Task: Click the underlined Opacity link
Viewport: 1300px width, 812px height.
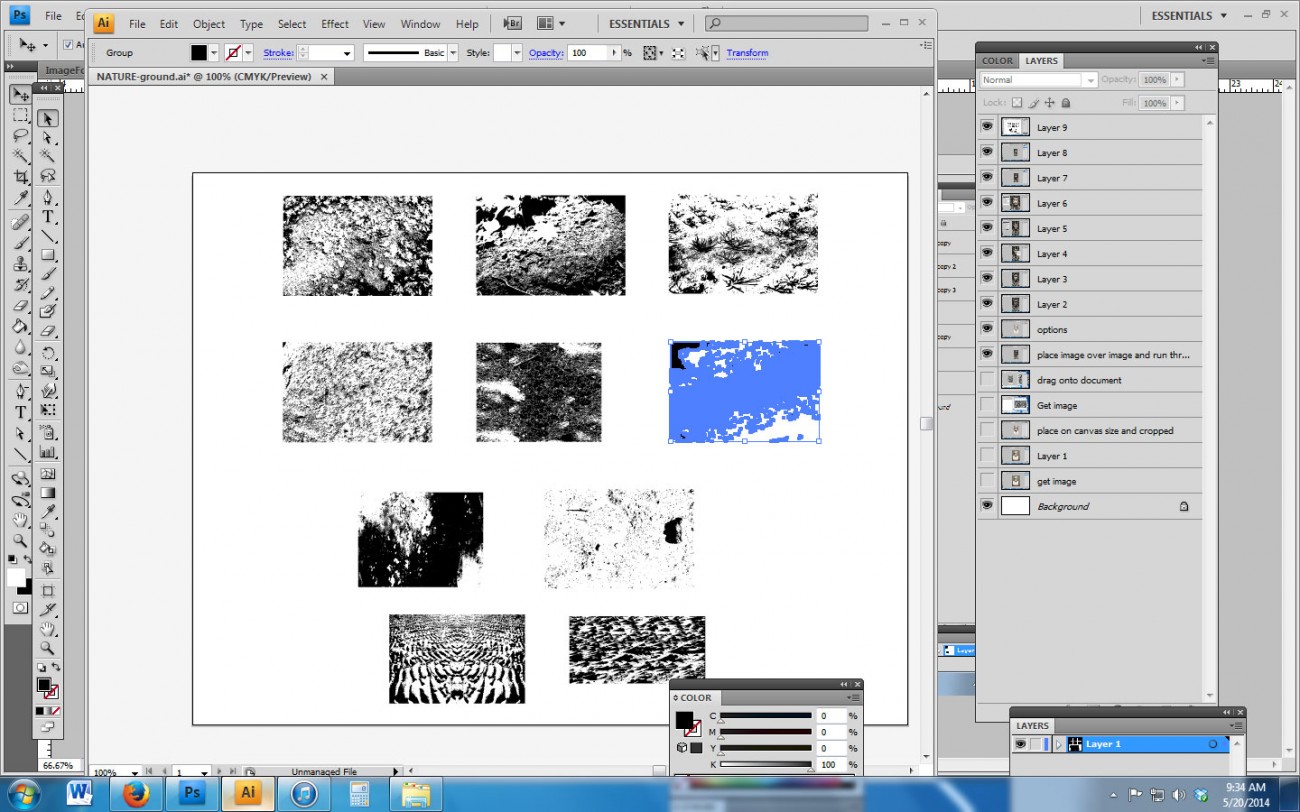Action: tap(546, 52)
